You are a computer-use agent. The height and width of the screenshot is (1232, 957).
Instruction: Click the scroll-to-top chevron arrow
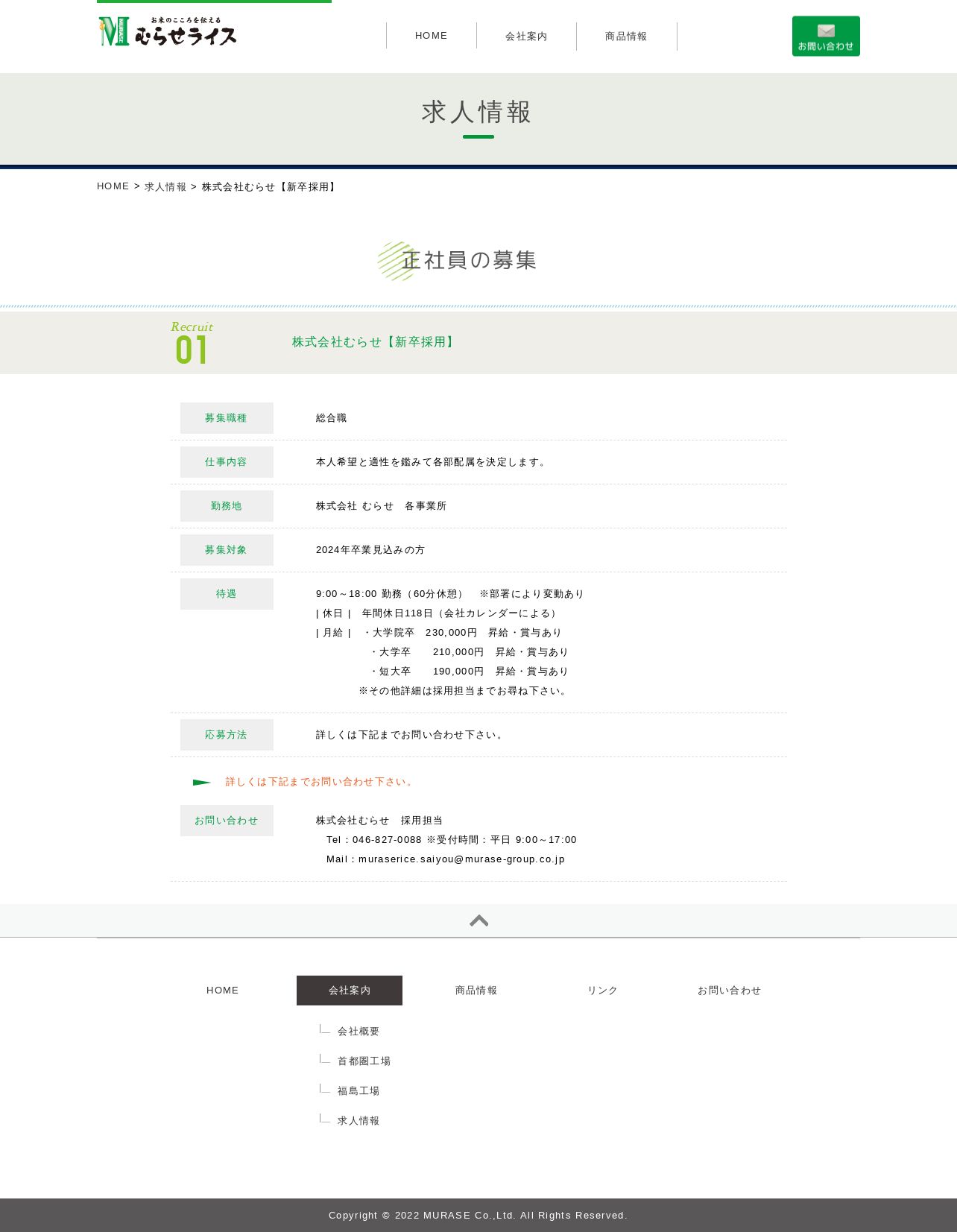(479, 920)
